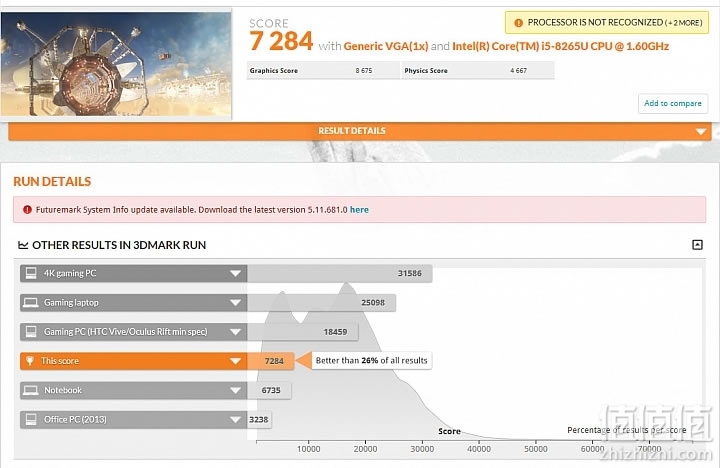Image resolution: width=720 pixels, height=468 pixels.
Task: Expand the Gaming PC HTC Vive dropdown arrow
Action: pyautogui.click(x=236, y=332)
